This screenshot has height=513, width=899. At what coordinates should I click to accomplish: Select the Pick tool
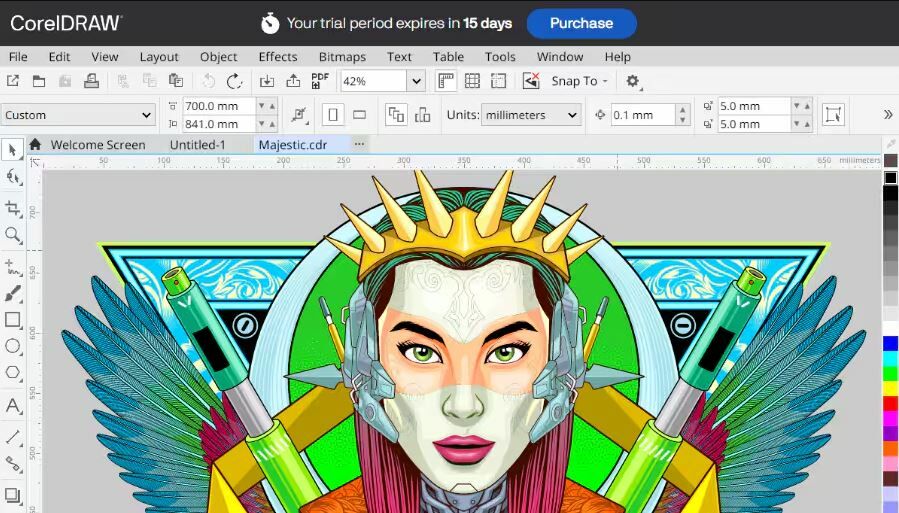[x=12, y=150]
